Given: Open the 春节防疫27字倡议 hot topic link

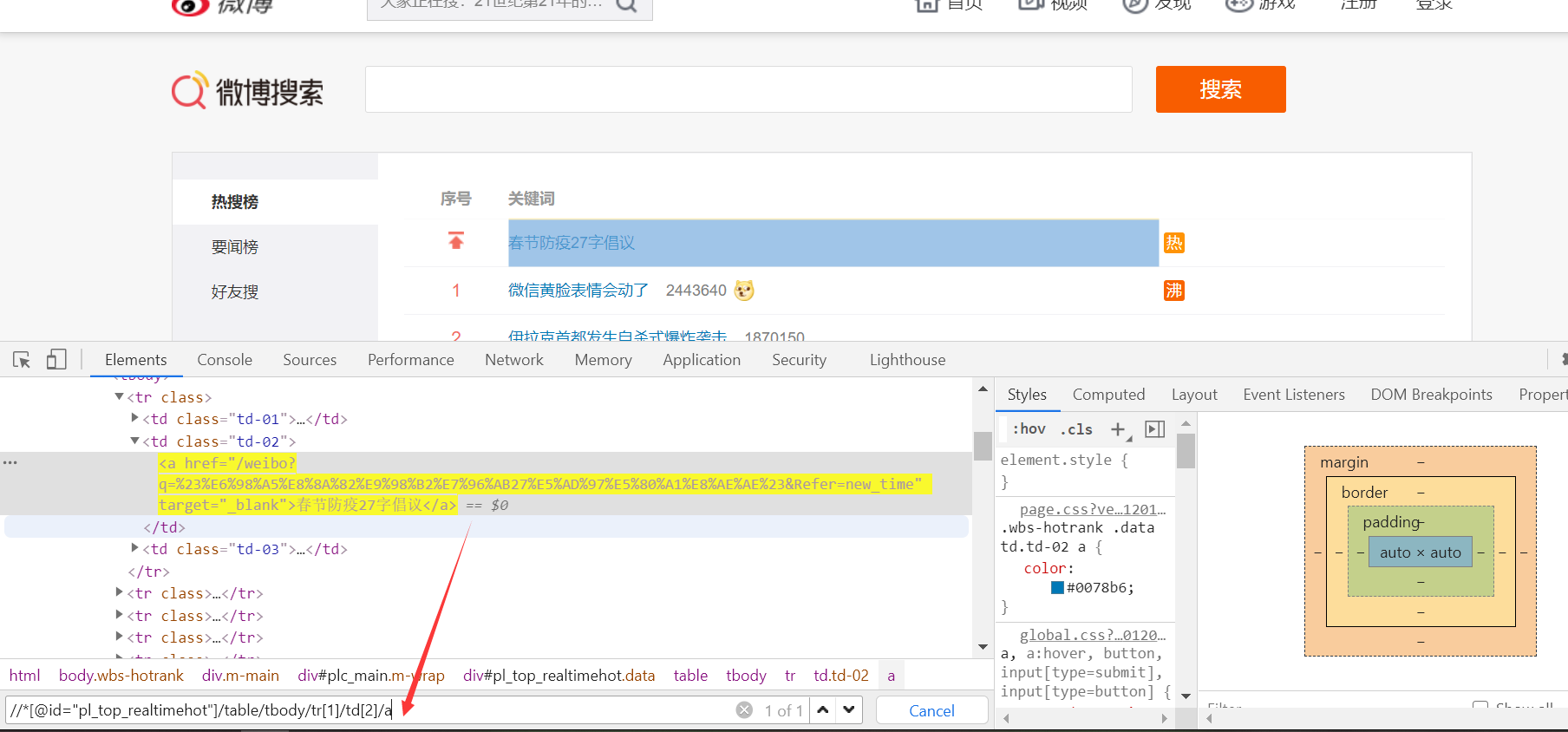Looking at the screenshot, I should (x=572, y=243).
